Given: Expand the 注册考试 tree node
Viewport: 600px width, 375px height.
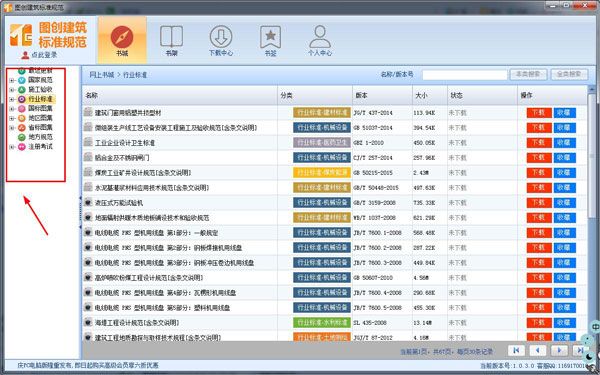Looking at the screenshot, I should point(12,147).
